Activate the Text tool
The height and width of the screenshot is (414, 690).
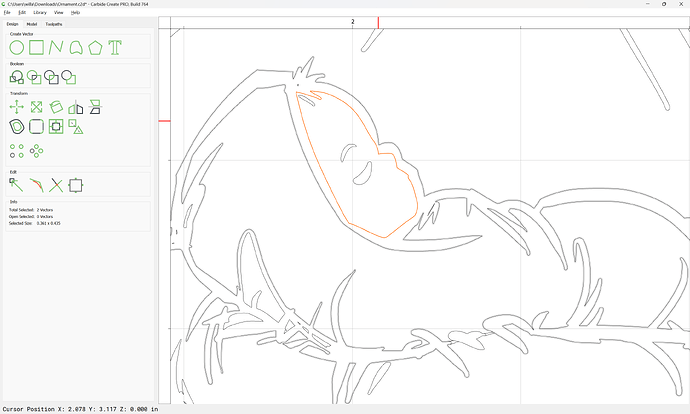(115, 48)
